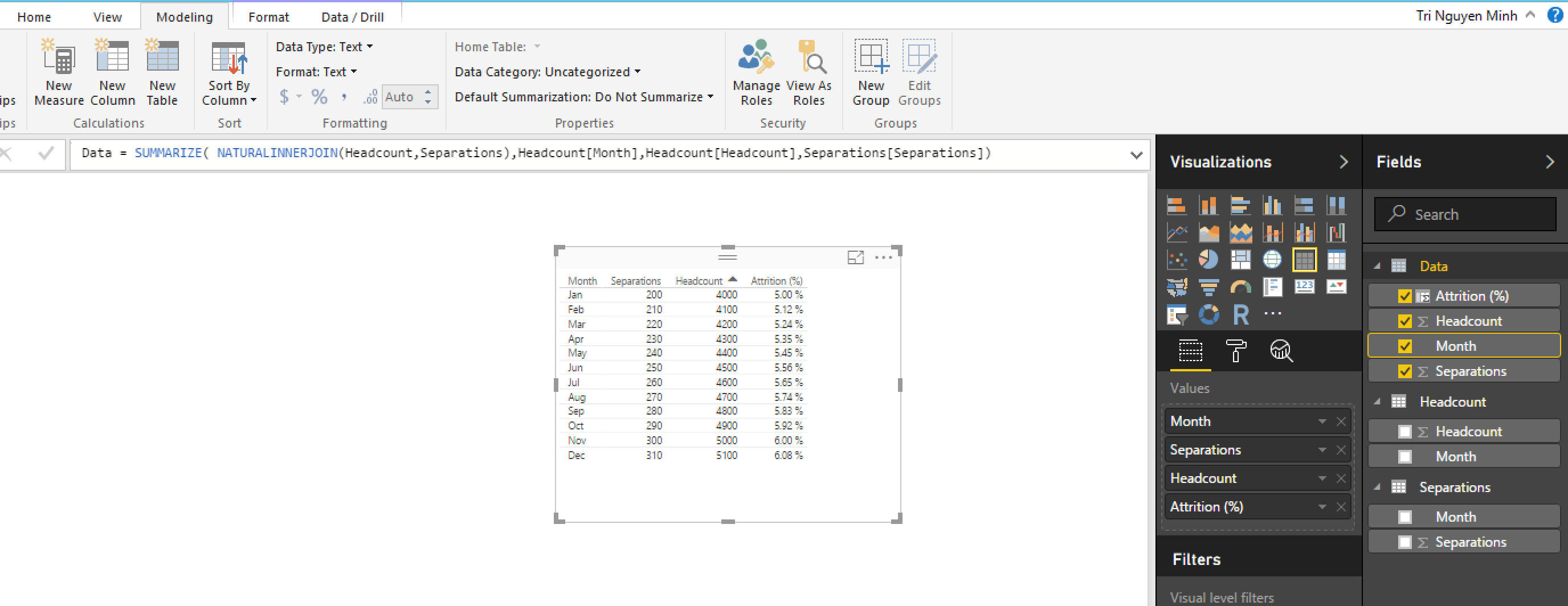The width and height of the screenshot is (1568, 606).
Task: Sort table by Headcount column header
Action: coord(699,281)
